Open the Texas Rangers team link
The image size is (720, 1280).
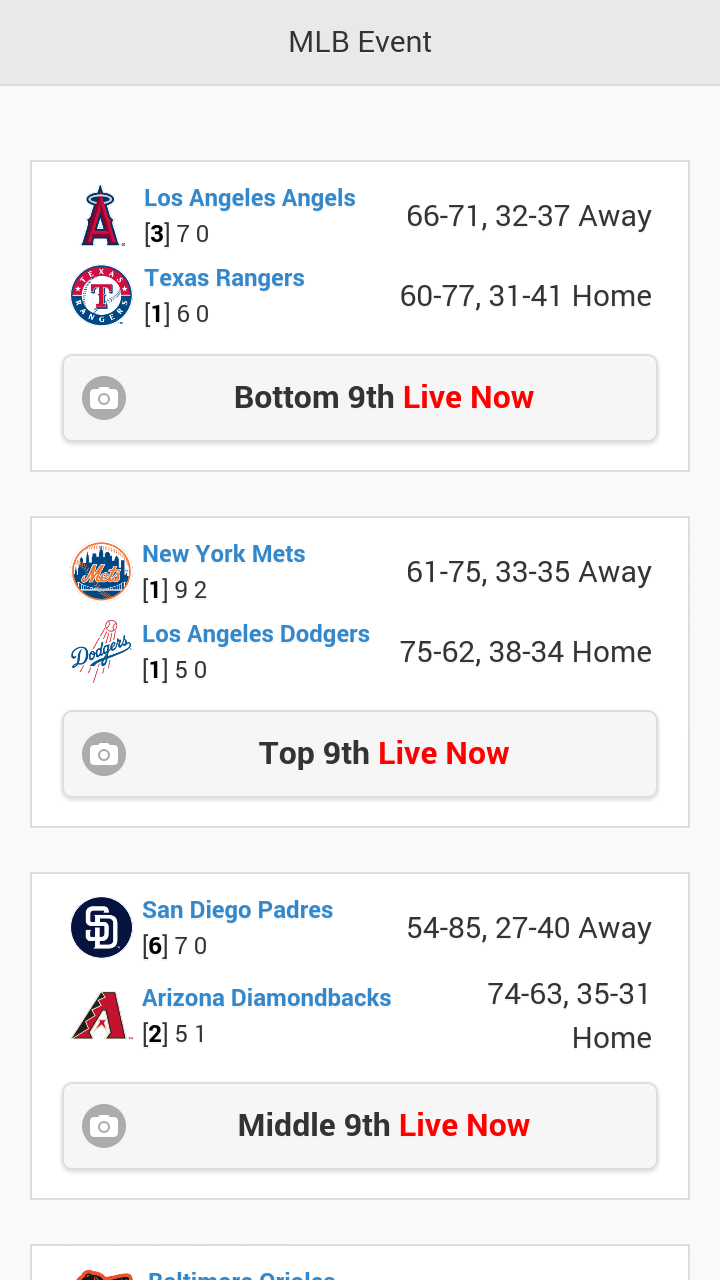pos(224,278)
